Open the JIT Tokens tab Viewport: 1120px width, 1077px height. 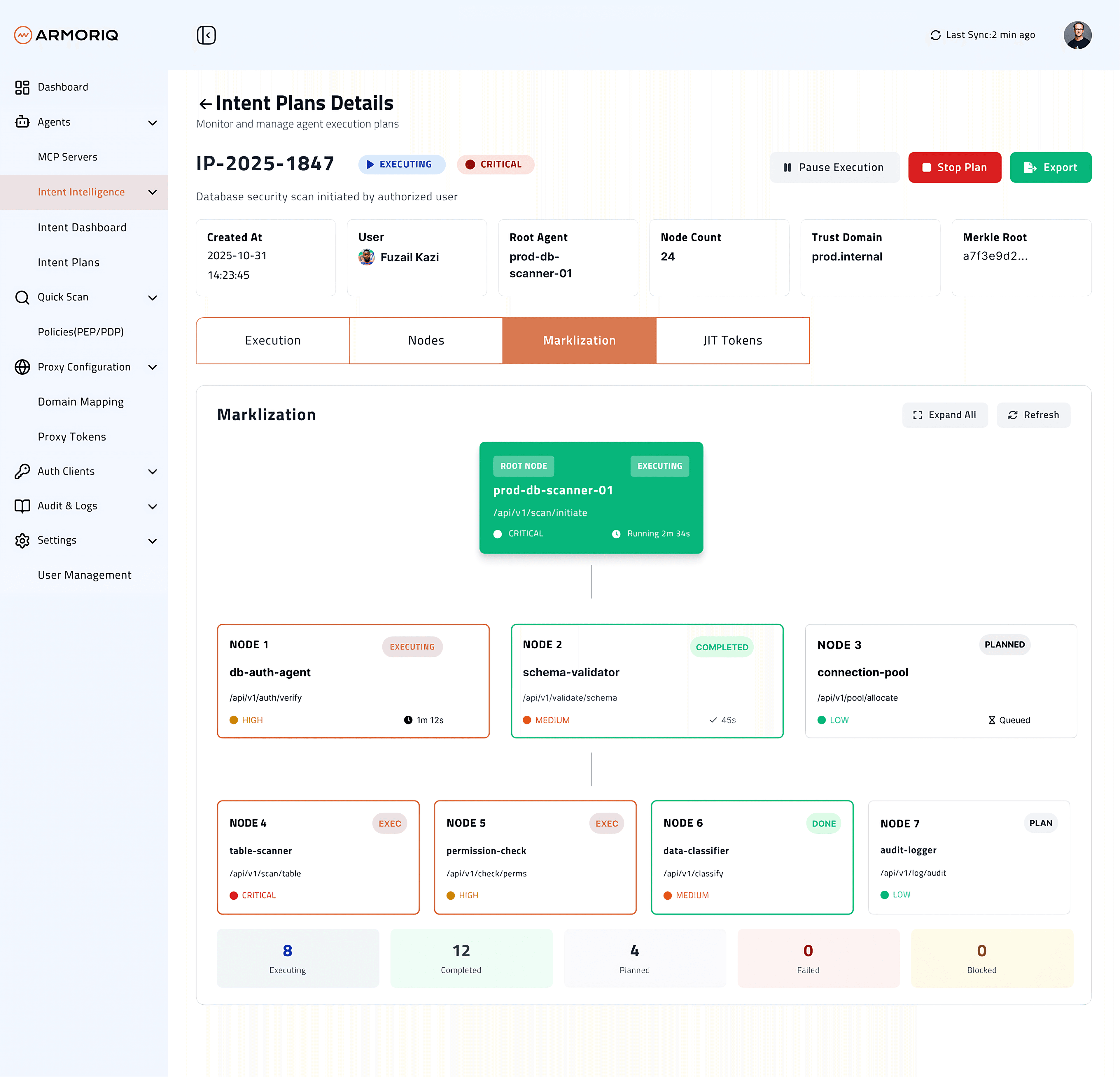(x=733, y=341)
